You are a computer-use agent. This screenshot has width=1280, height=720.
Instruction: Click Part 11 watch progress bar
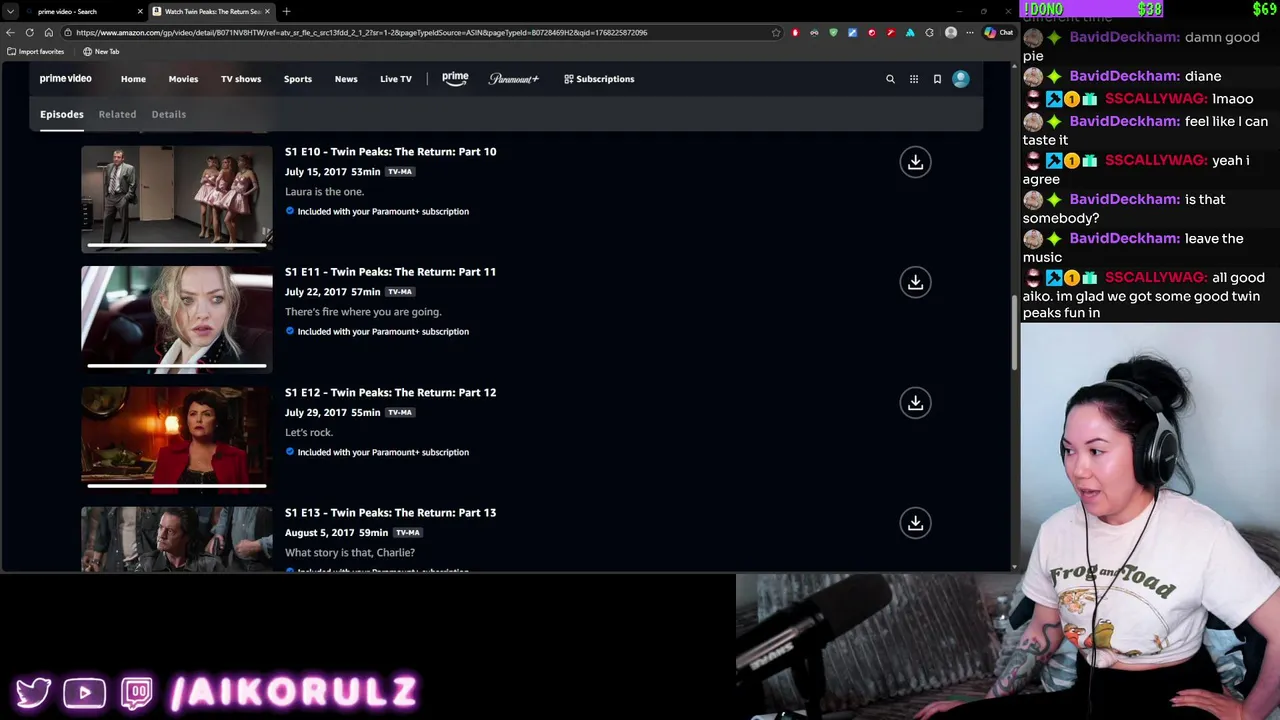click(177, 365)
